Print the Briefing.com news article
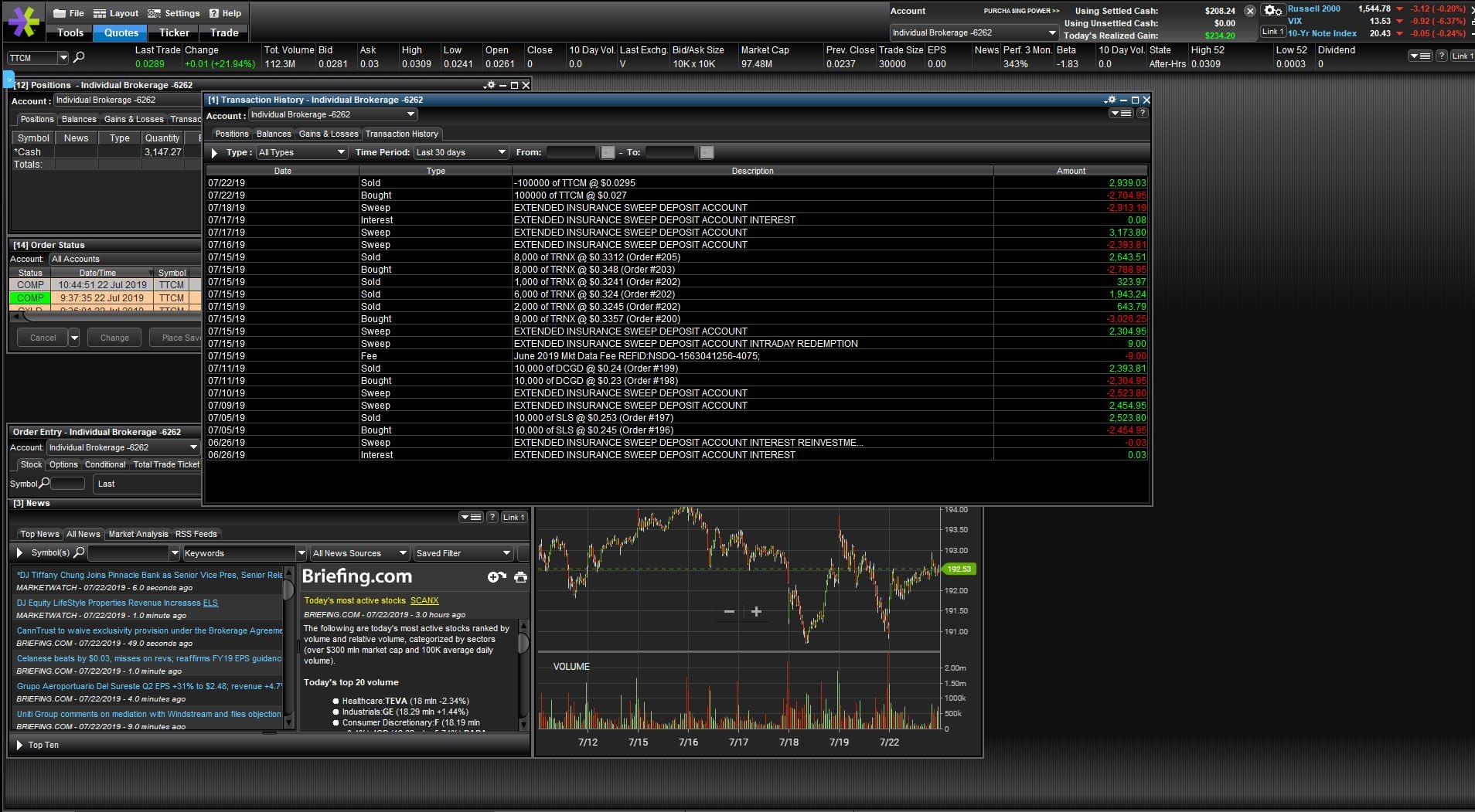 point(520,577)
